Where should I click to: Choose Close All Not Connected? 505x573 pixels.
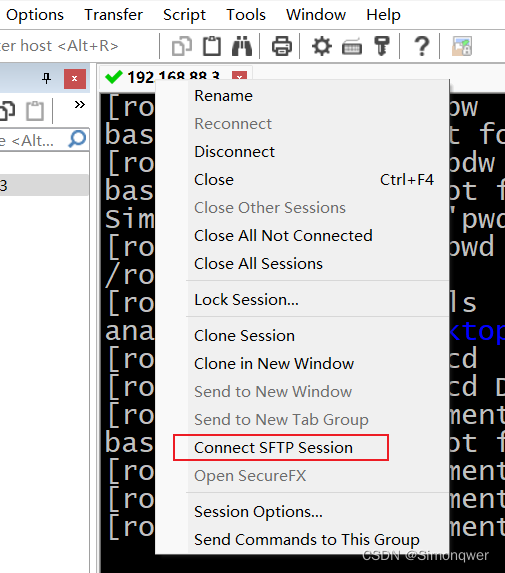(303, 236)
